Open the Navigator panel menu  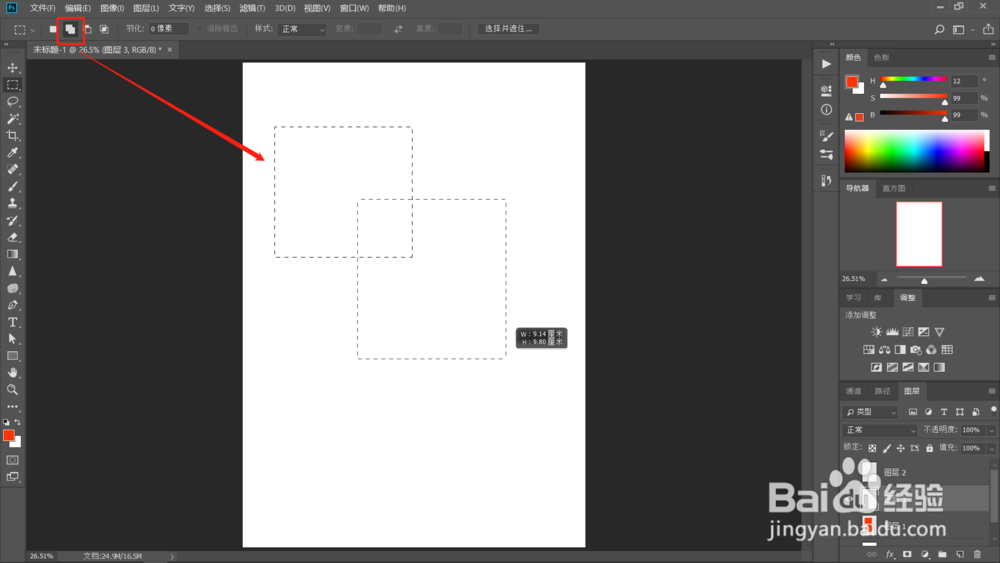point(992,188)
